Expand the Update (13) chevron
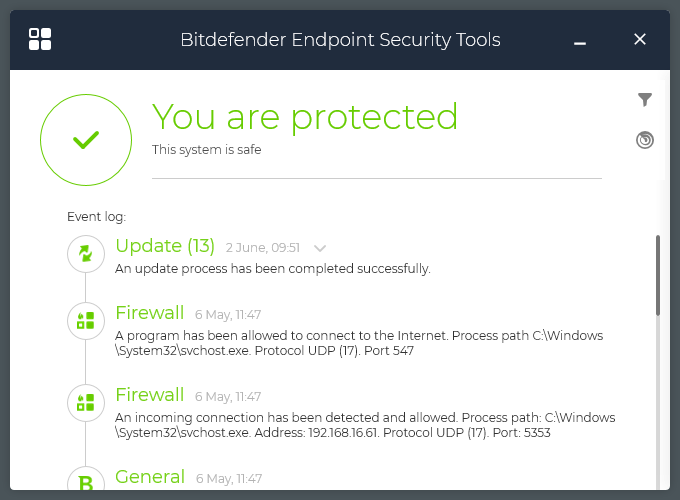 (320, 248)
